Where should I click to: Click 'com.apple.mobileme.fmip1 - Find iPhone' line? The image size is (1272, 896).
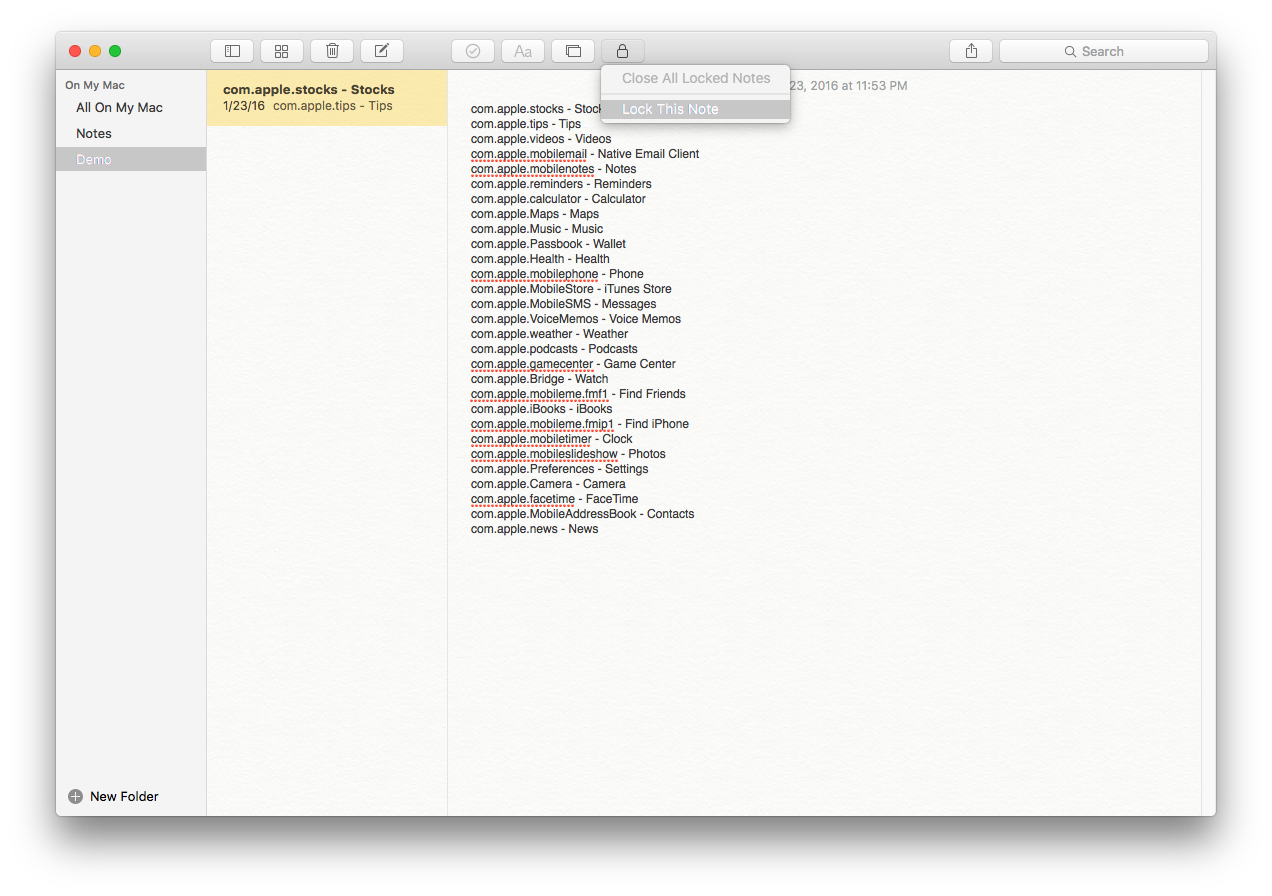click(580, 424)
